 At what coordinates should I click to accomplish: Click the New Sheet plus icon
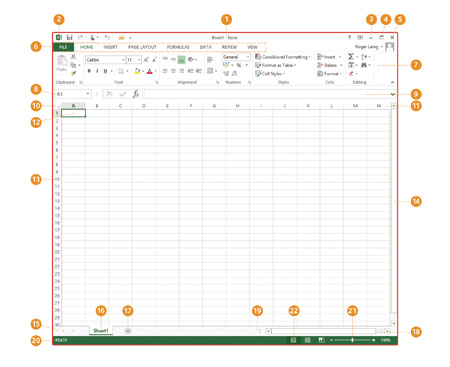128,331
